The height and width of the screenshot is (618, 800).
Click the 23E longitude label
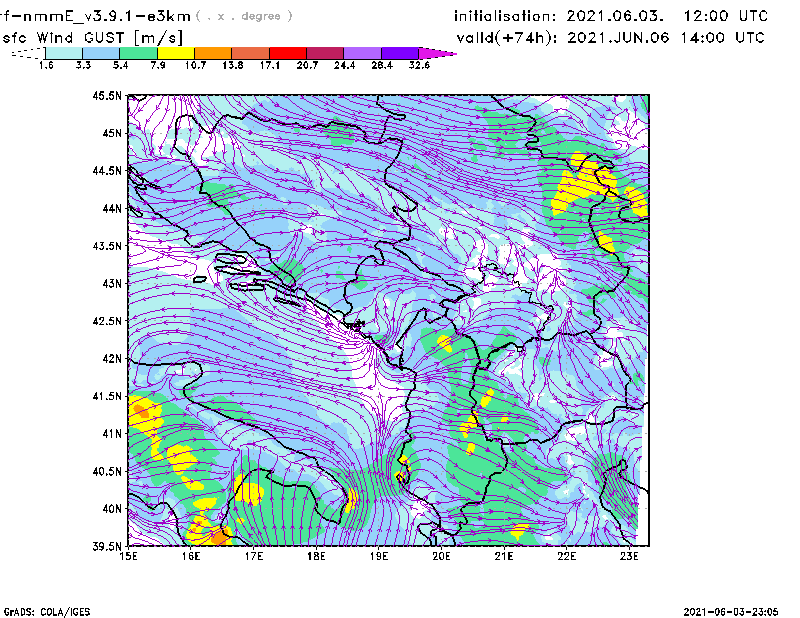pyautogui.click(x=629, y=556)
